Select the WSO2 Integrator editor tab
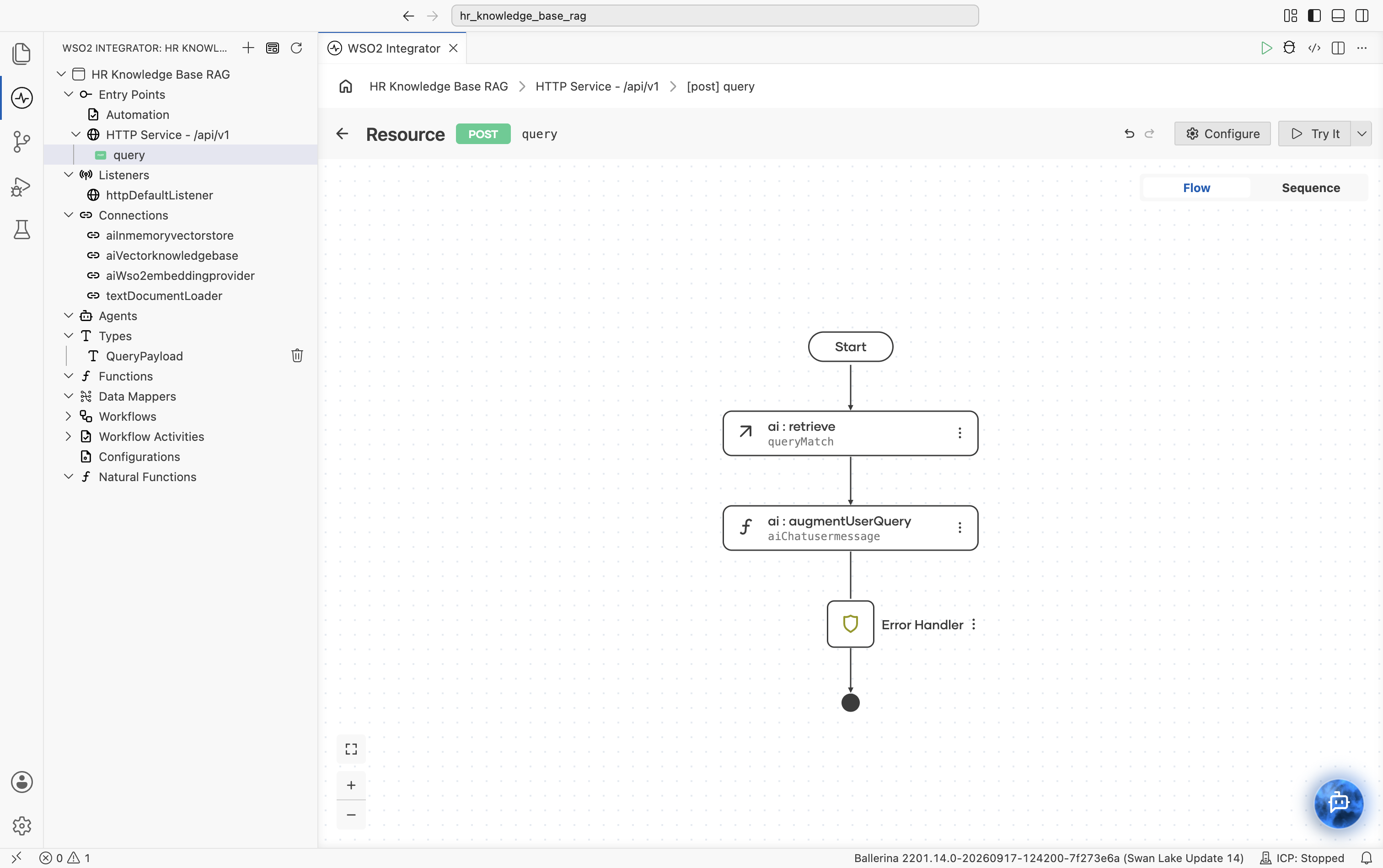1383x868 pixels. pos(393,48)
